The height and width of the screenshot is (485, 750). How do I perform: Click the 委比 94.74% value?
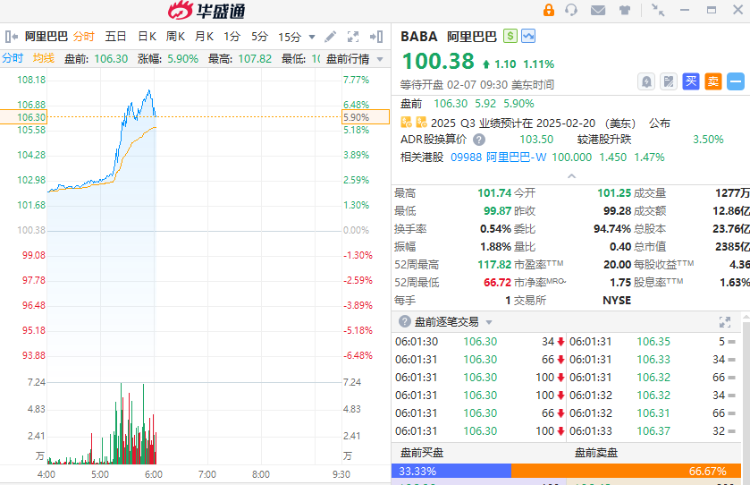(612, 229)
